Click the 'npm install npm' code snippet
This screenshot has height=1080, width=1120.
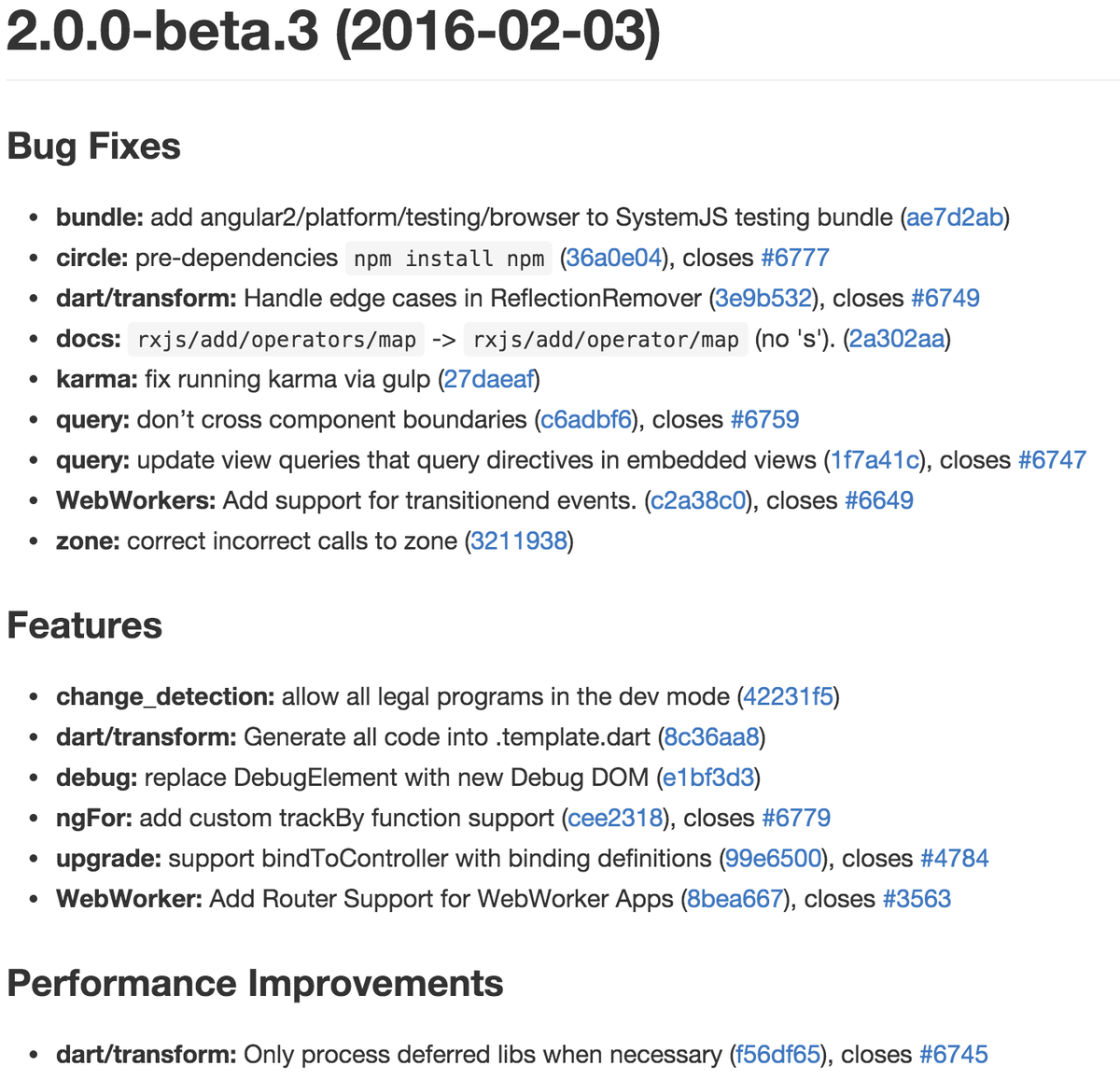449,259
